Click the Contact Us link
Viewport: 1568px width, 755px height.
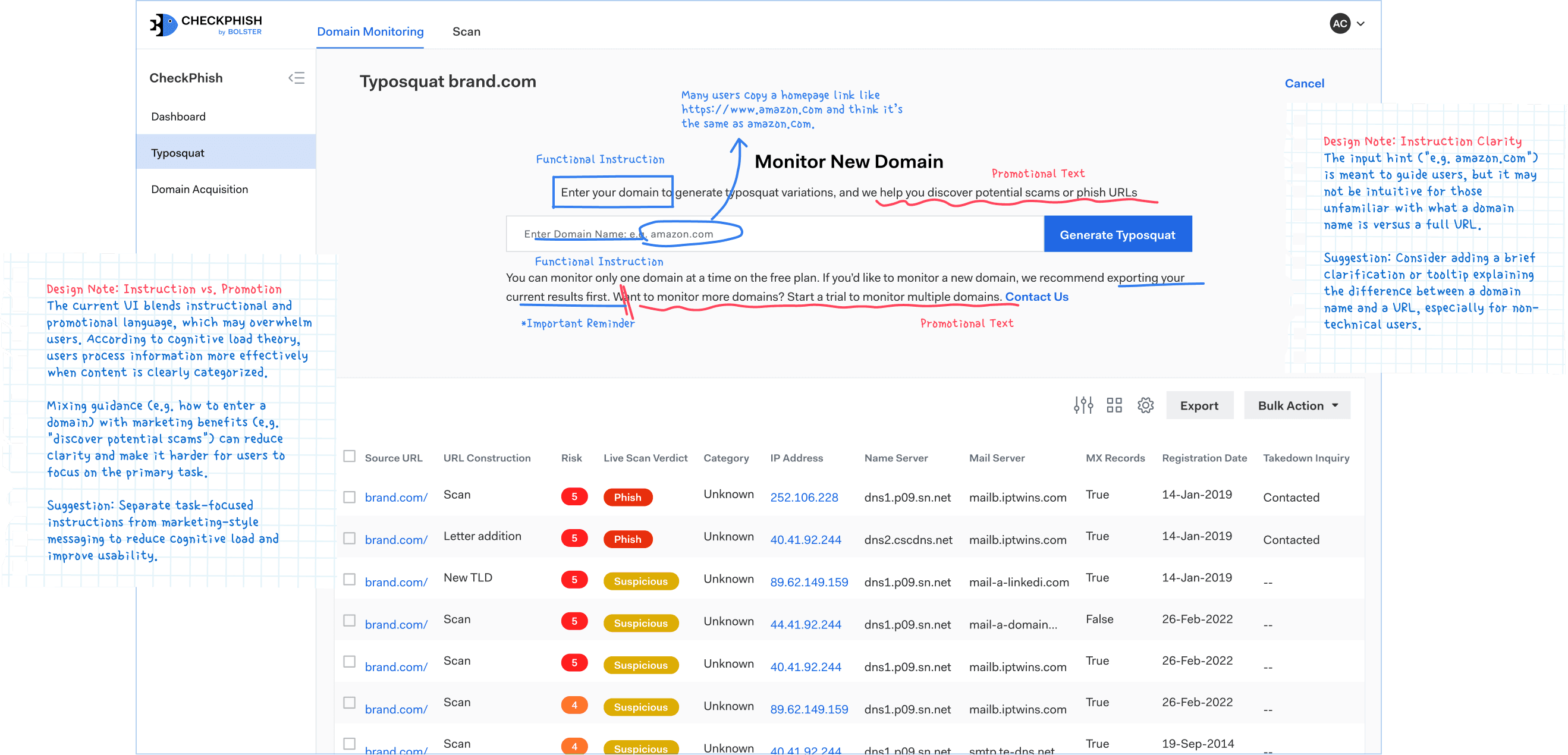(x=1036, y=296)
